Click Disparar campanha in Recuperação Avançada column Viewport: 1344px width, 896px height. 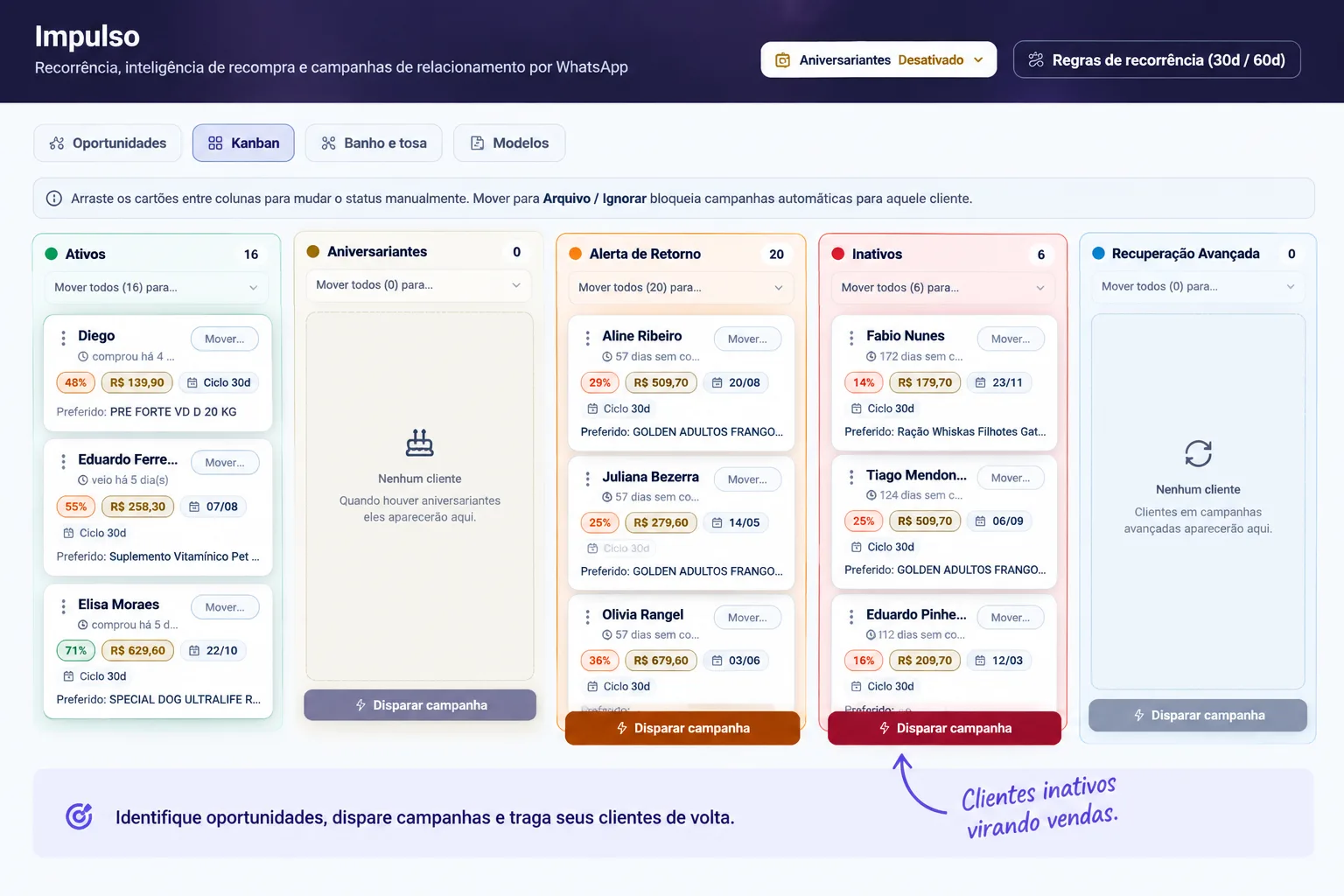pos(1198,715)
